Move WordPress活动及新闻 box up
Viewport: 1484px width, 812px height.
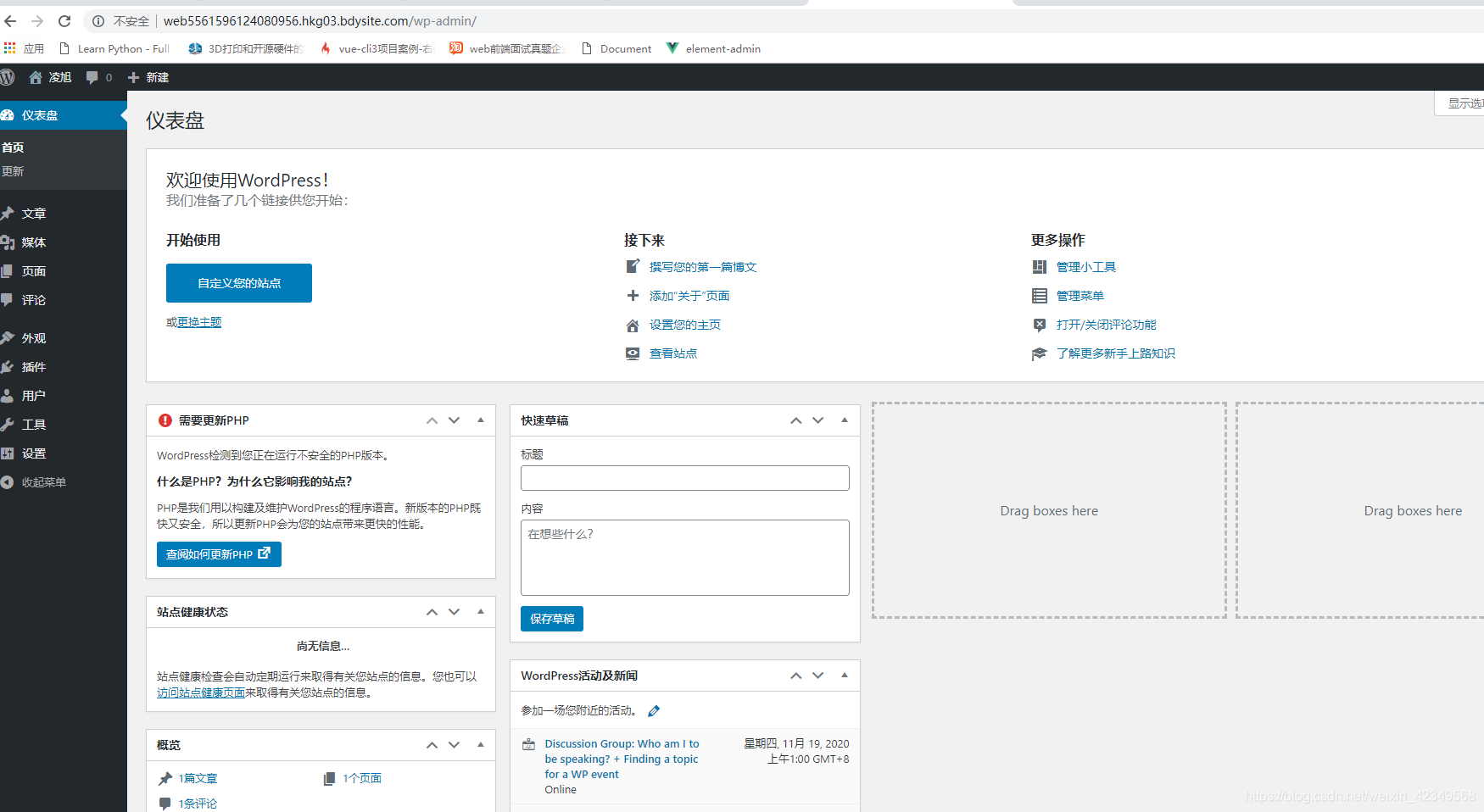pyautogui.click(x=796, y=676)
